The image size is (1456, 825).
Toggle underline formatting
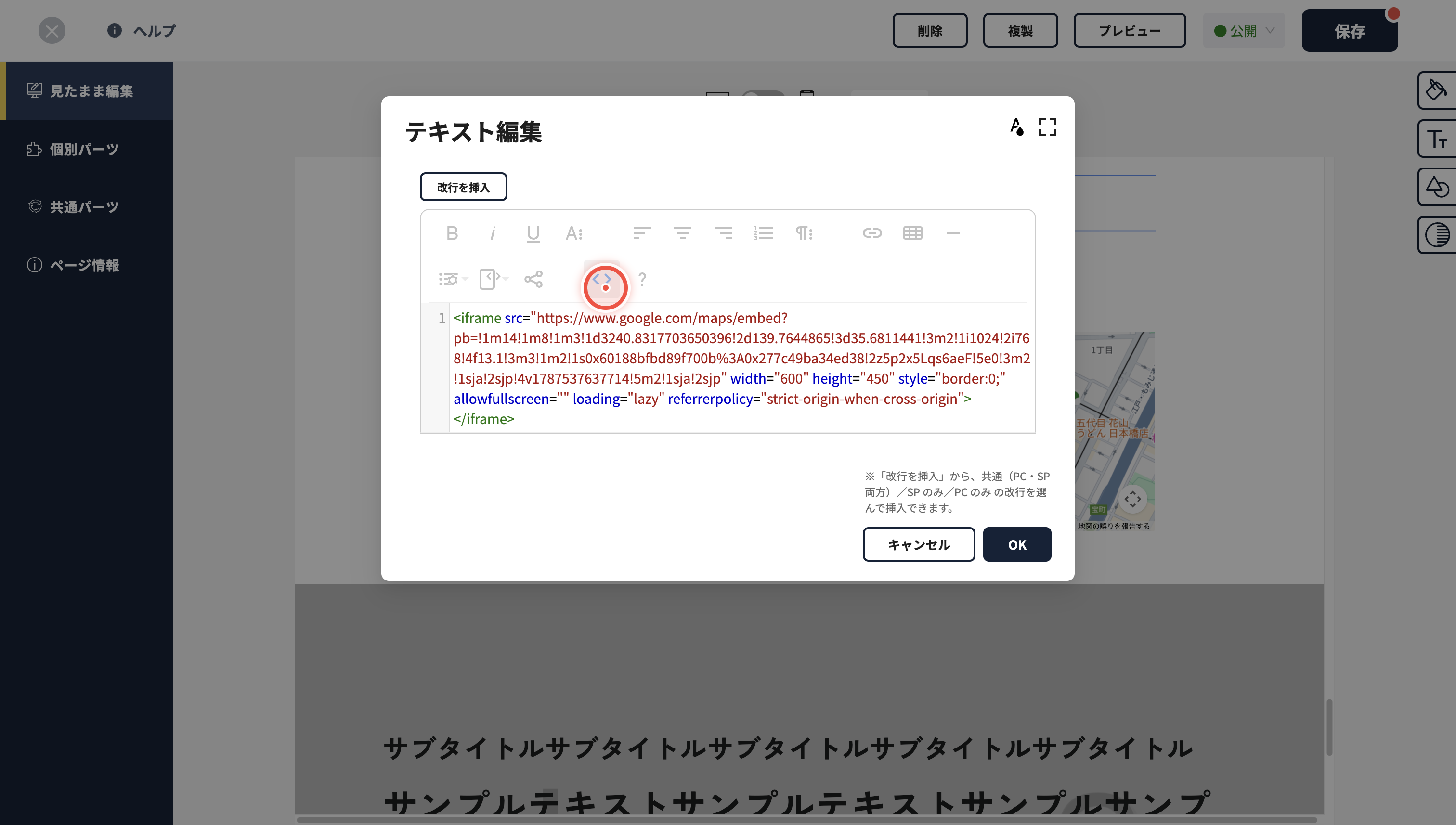point(533,233)
